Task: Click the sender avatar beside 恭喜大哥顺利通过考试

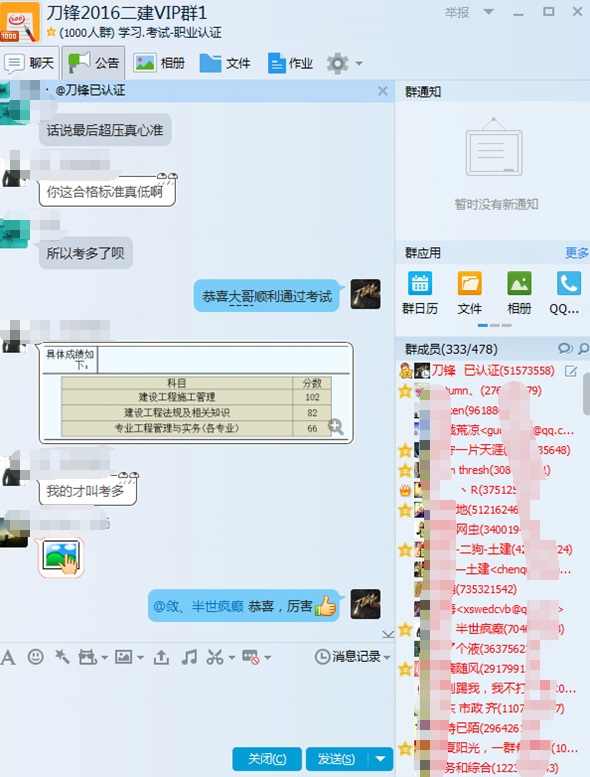Action: (366, 294)
